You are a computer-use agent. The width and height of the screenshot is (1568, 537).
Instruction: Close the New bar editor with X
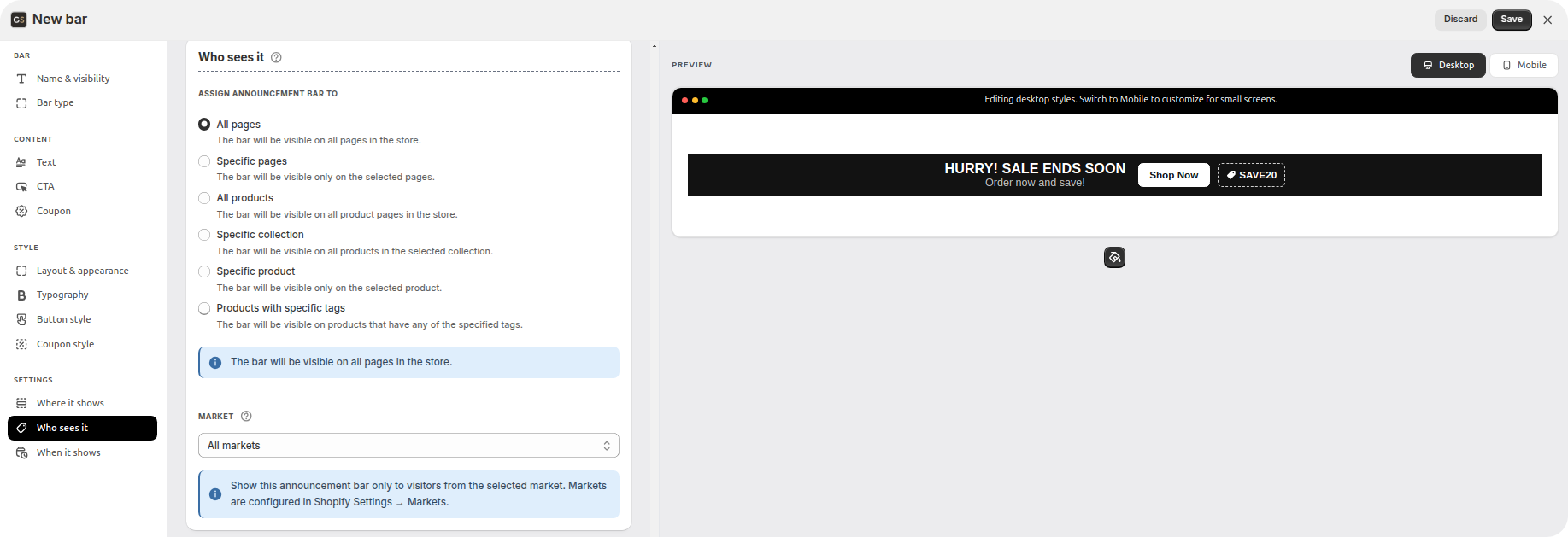[1547, 20]
